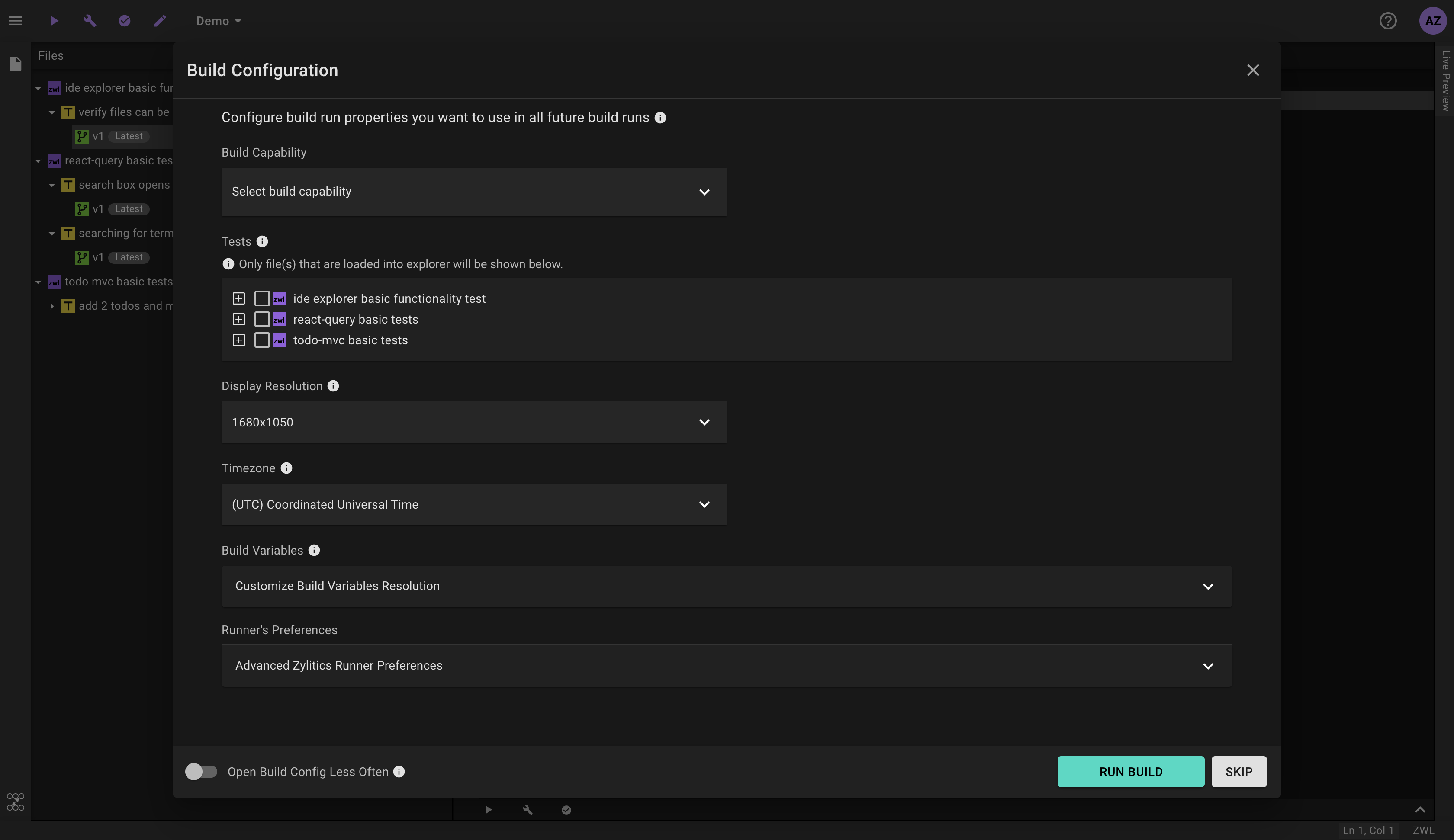Open the Select build capability dropdown
Viewport: 1454px width, 840px height.
473,192
